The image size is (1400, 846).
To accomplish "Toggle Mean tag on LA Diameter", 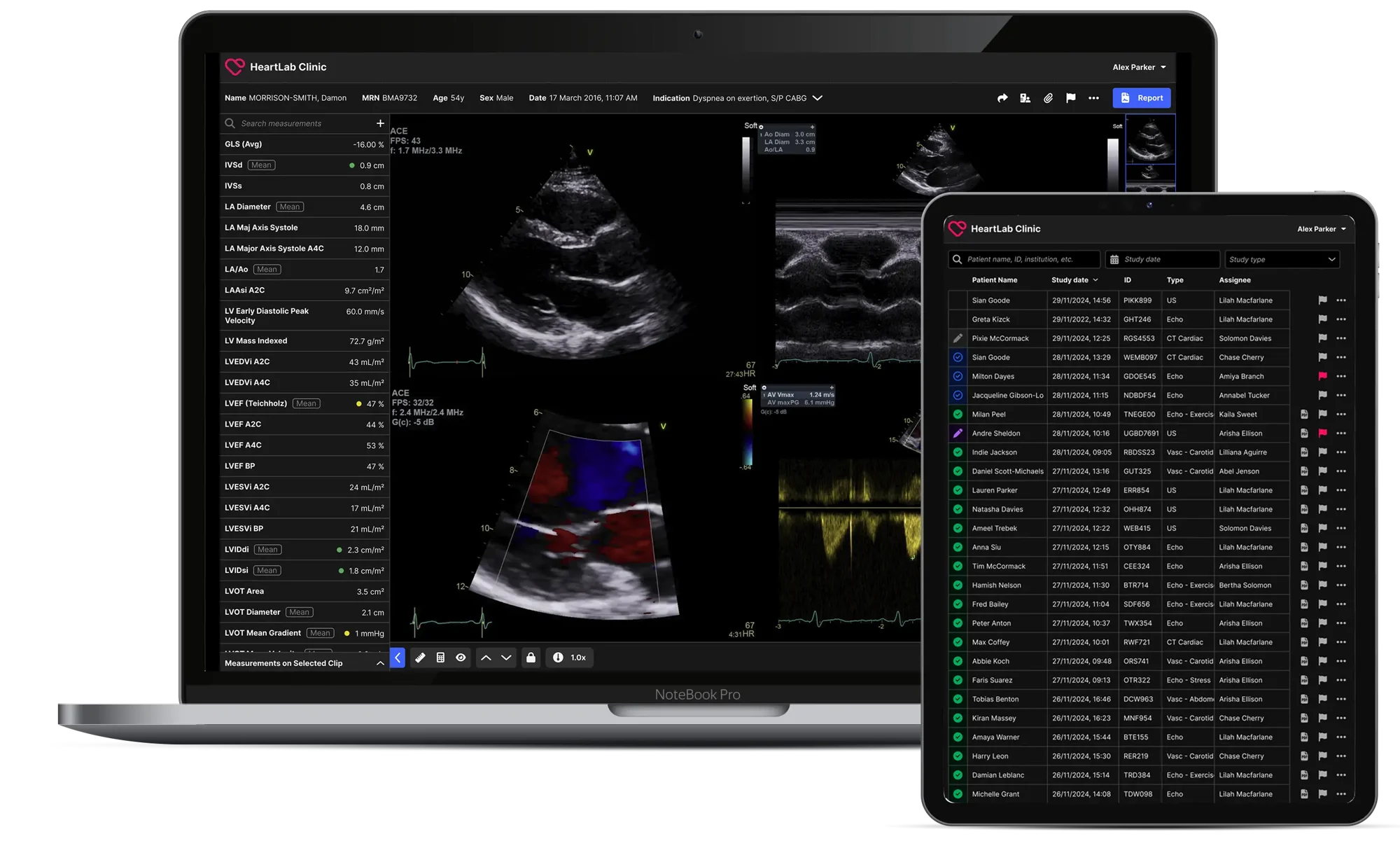I will click(290, 207).
